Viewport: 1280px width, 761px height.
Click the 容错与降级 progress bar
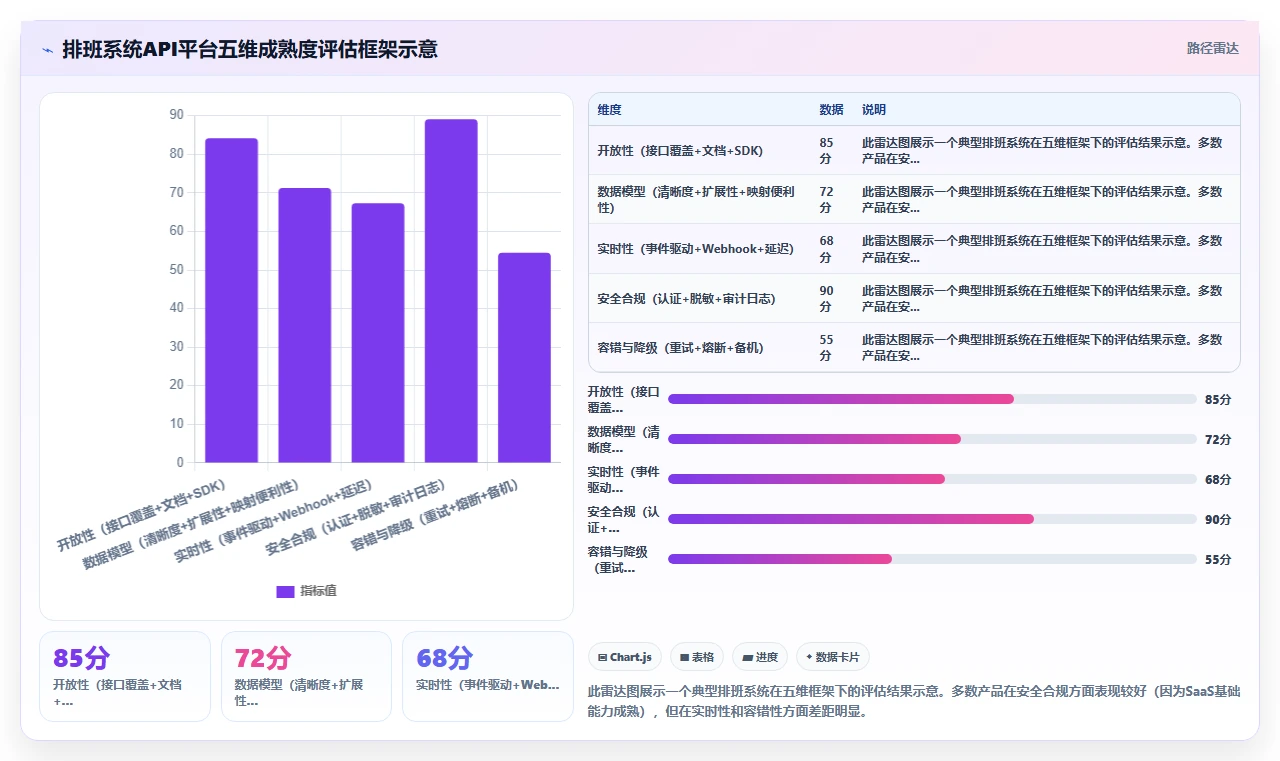pos(932,559)
